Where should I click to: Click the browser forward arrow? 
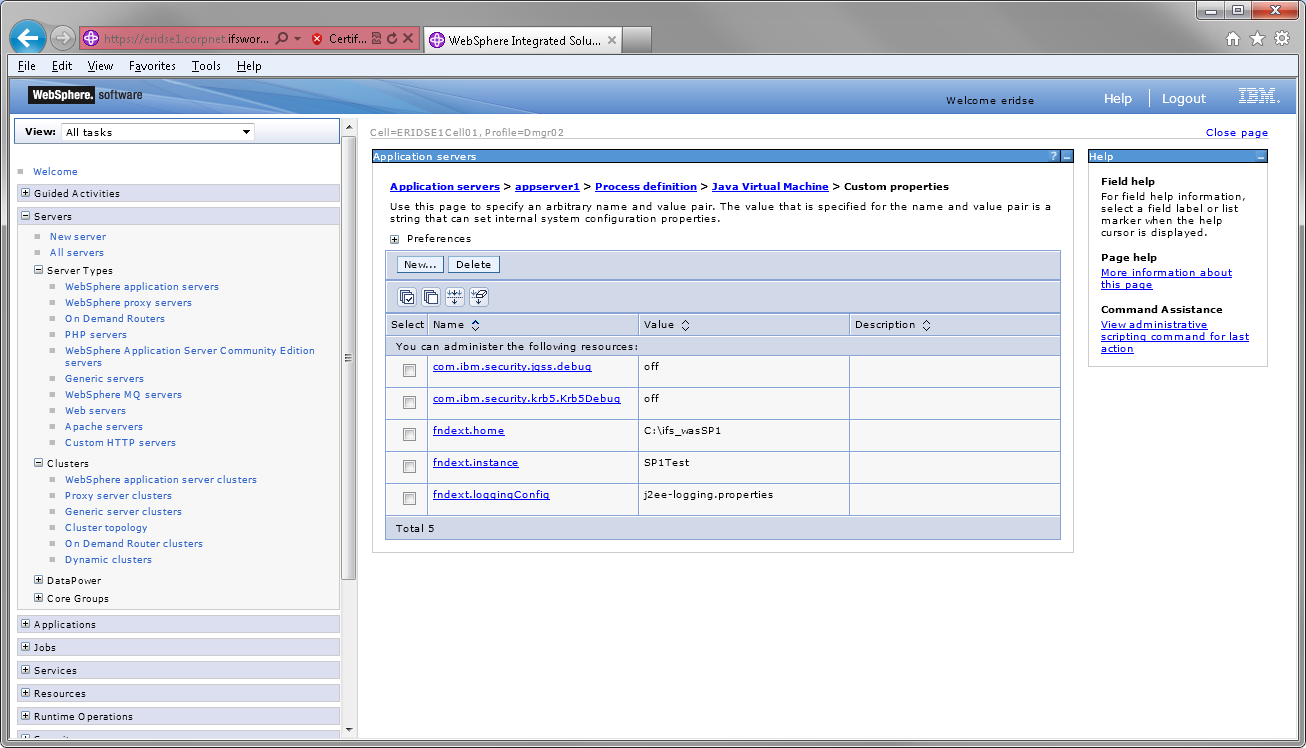62,38
